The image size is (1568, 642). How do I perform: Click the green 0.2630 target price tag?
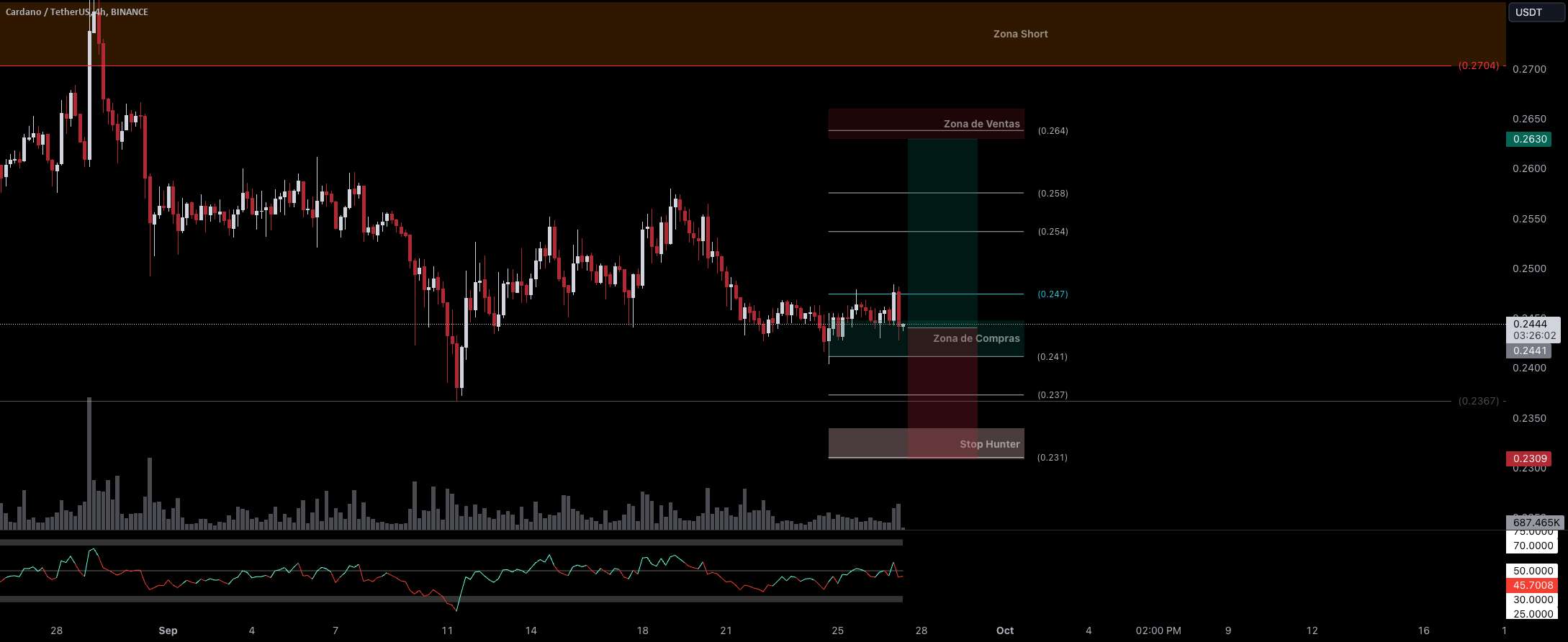(1530, 139)
